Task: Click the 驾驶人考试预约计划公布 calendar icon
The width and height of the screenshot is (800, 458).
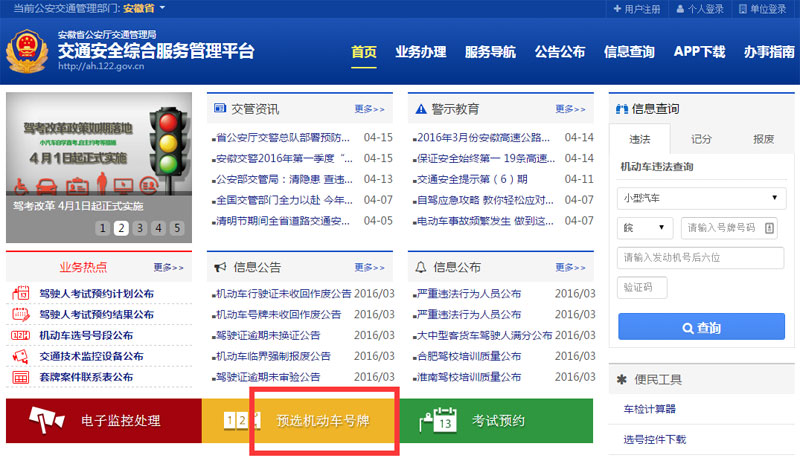Action: tap(20, 293)
